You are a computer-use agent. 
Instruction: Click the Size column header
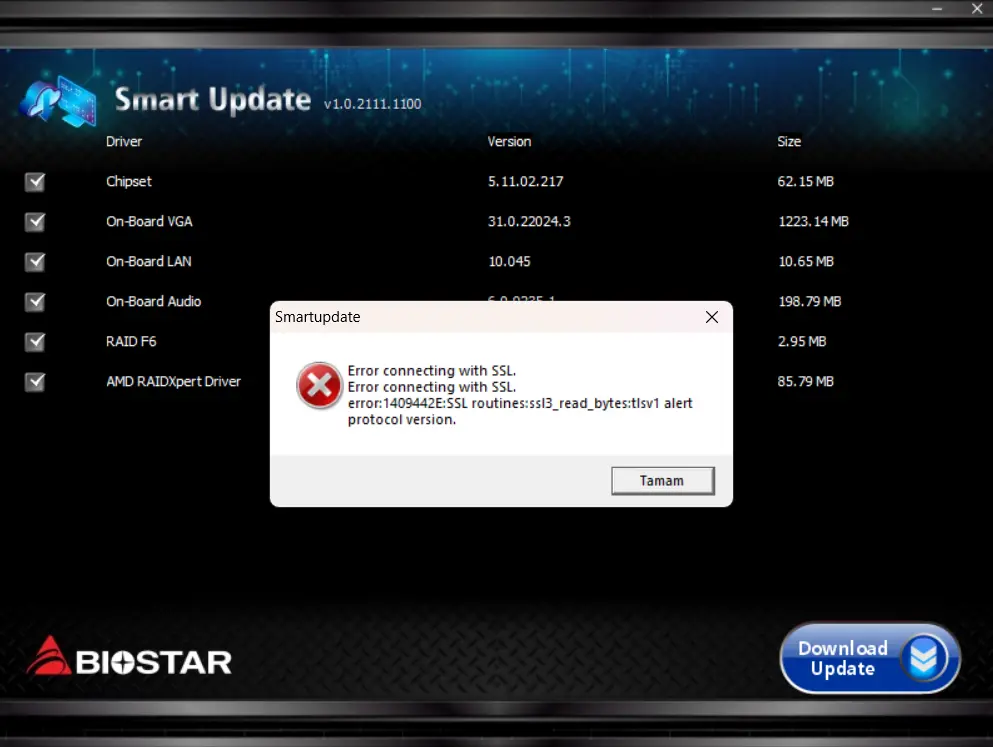789,142
